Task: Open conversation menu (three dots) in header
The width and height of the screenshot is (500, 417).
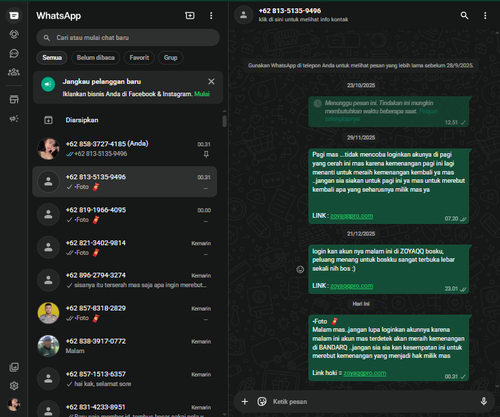Action: tap(485, 15)
